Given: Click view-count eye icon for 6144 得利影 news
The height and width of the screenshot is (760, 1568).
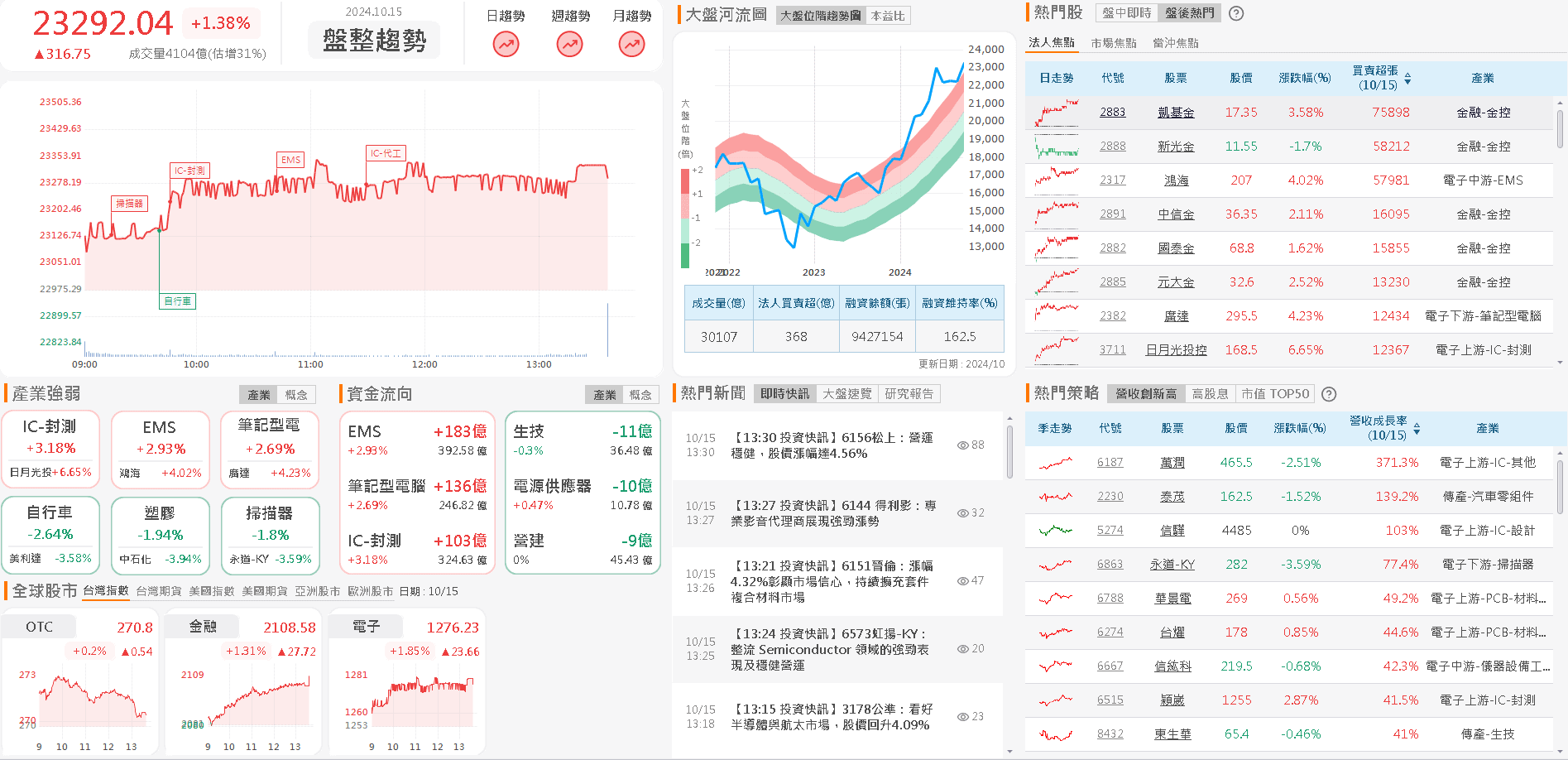Looking at the screenshot, I should click(963, 513).
